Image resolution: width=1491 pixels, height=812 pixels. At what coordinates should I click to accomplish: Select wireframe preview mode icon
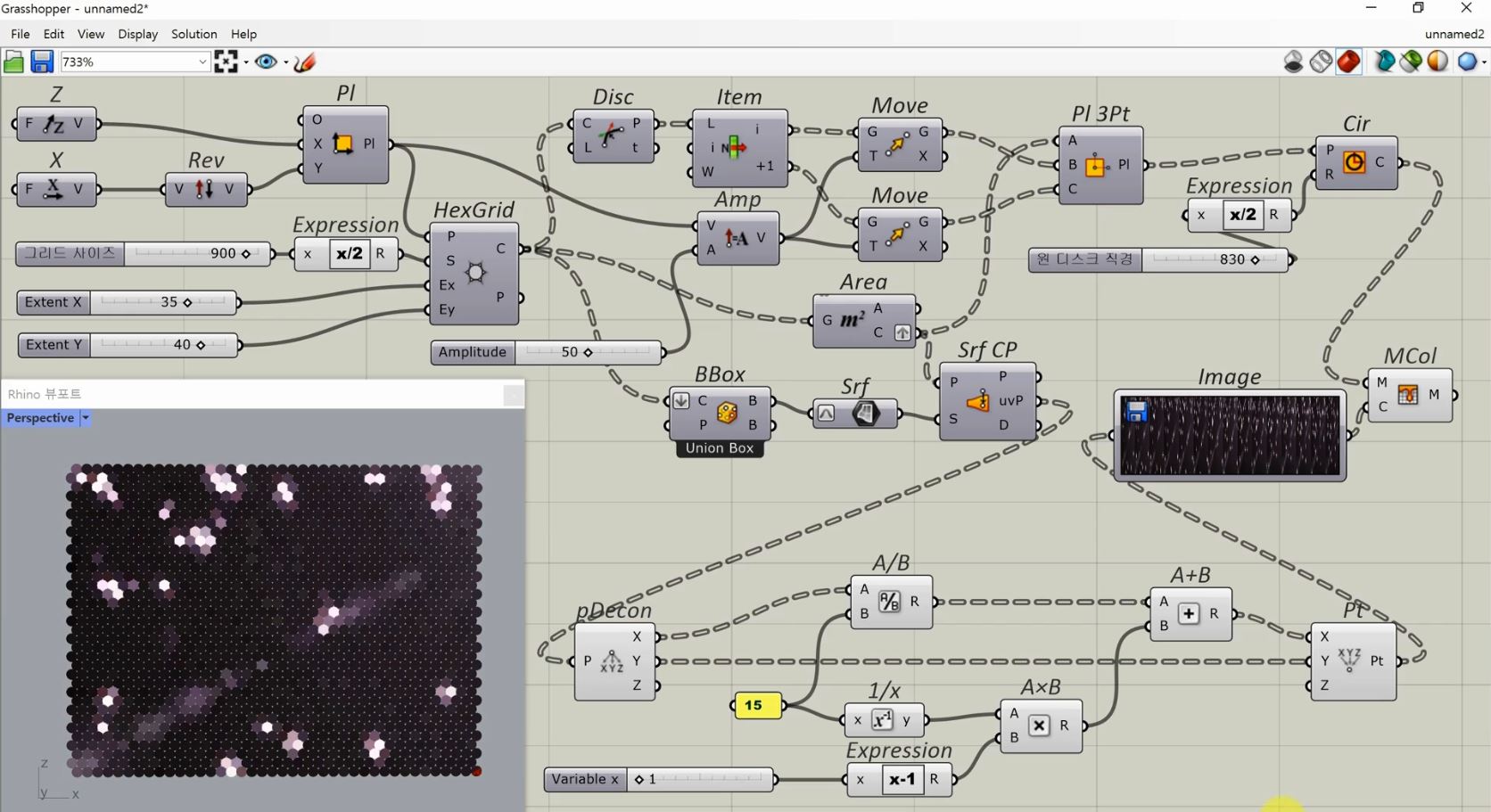click(x=1321, y=62)
